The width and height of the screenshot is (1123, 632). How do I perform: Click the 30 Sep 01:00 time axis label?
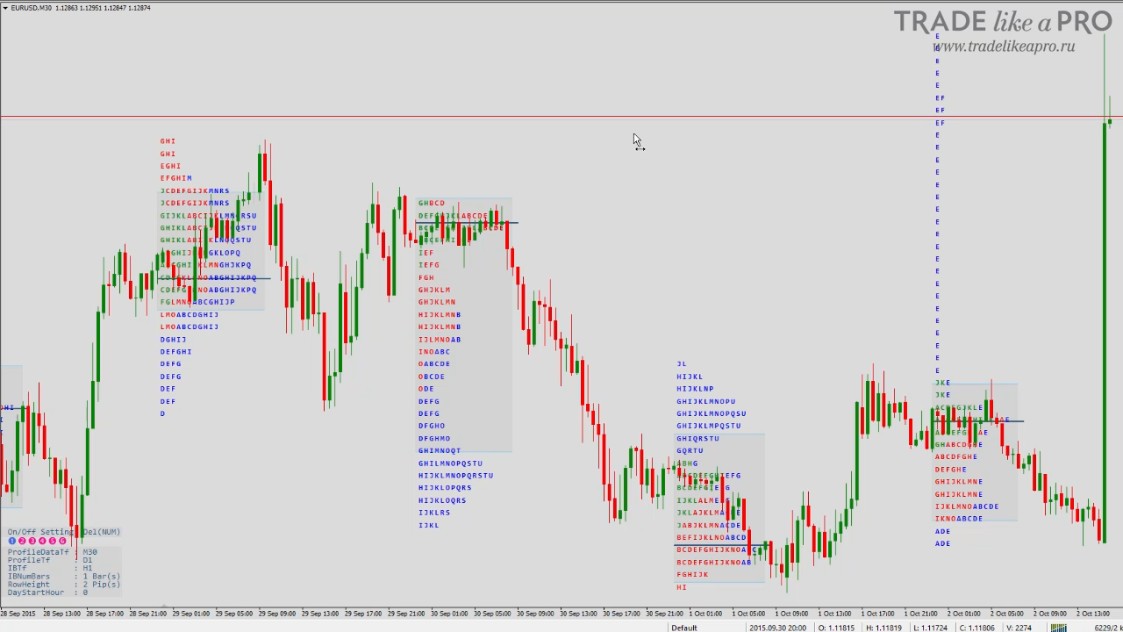click(448, 613)
